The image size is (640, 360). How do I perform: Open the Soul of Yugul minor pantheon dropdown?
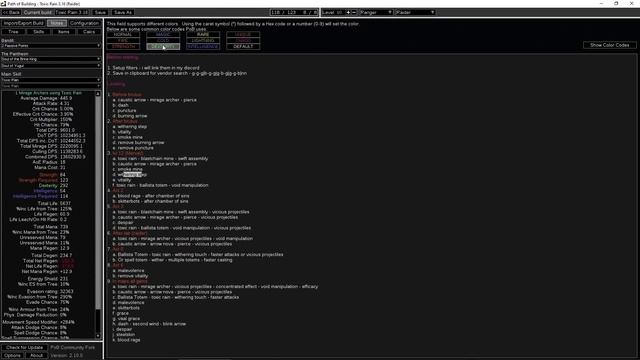tap(51, 65)
